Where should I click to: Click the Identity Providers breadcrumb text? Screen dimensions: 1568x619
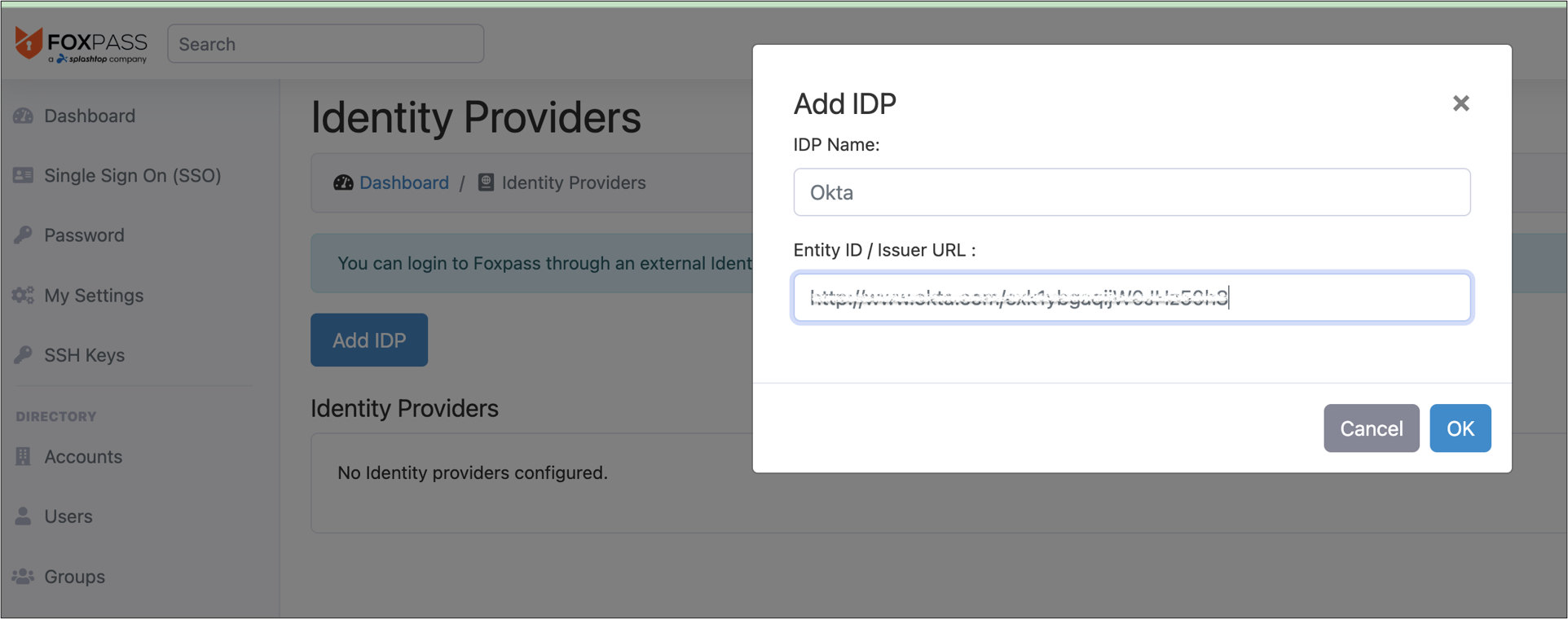(x=574, y=182)
